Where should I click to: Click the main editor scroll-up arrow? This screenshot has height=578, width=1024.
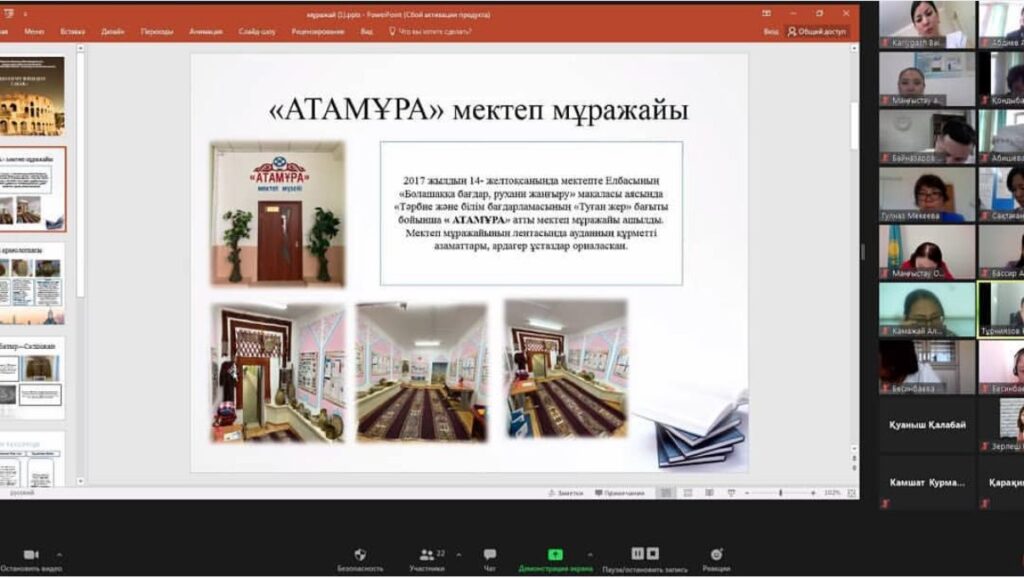(x=854, y=48)
